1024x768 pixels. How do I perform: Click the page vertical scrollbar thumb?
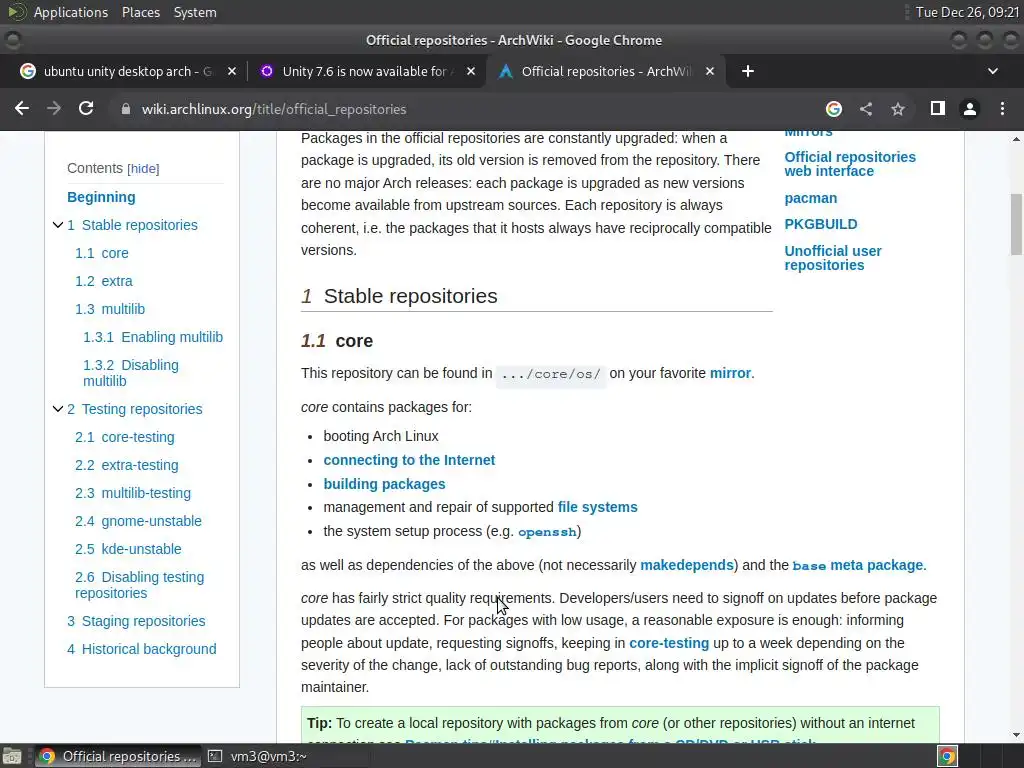(1016, 224)
